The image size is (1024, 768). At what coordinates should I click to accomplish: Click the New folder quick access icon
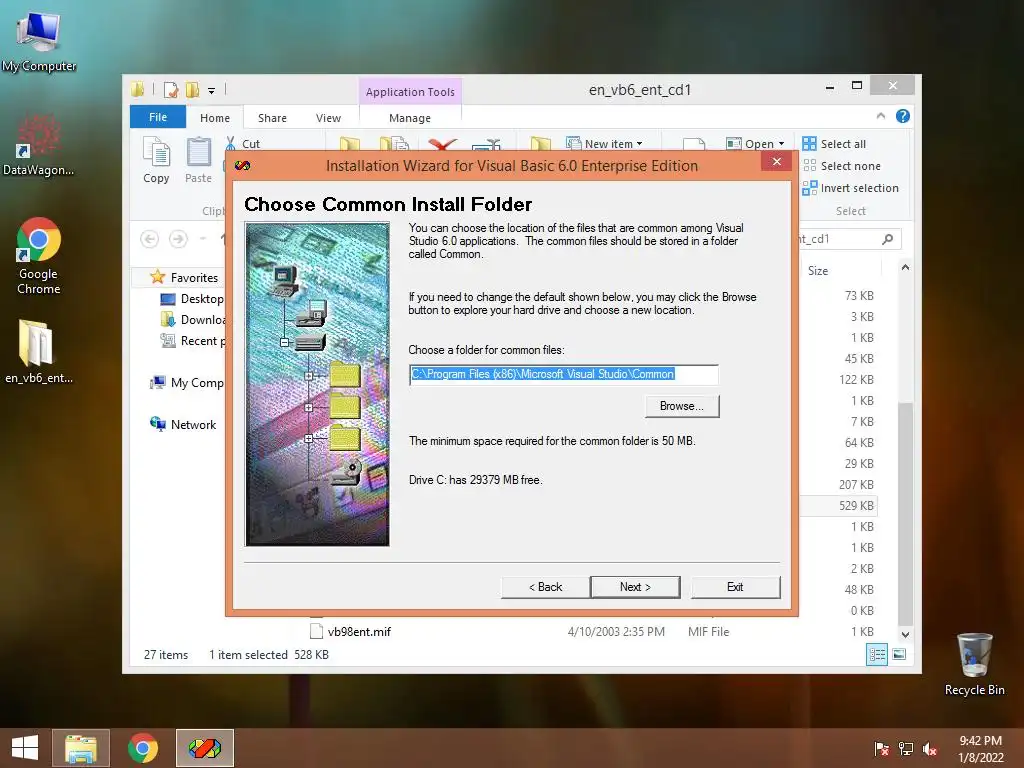(192, 89)
